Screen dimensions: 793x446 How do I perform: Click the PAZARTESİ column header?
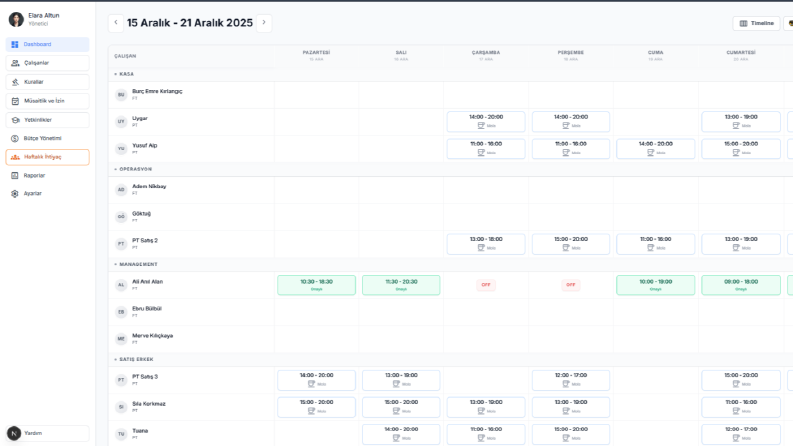pos(316,56)
